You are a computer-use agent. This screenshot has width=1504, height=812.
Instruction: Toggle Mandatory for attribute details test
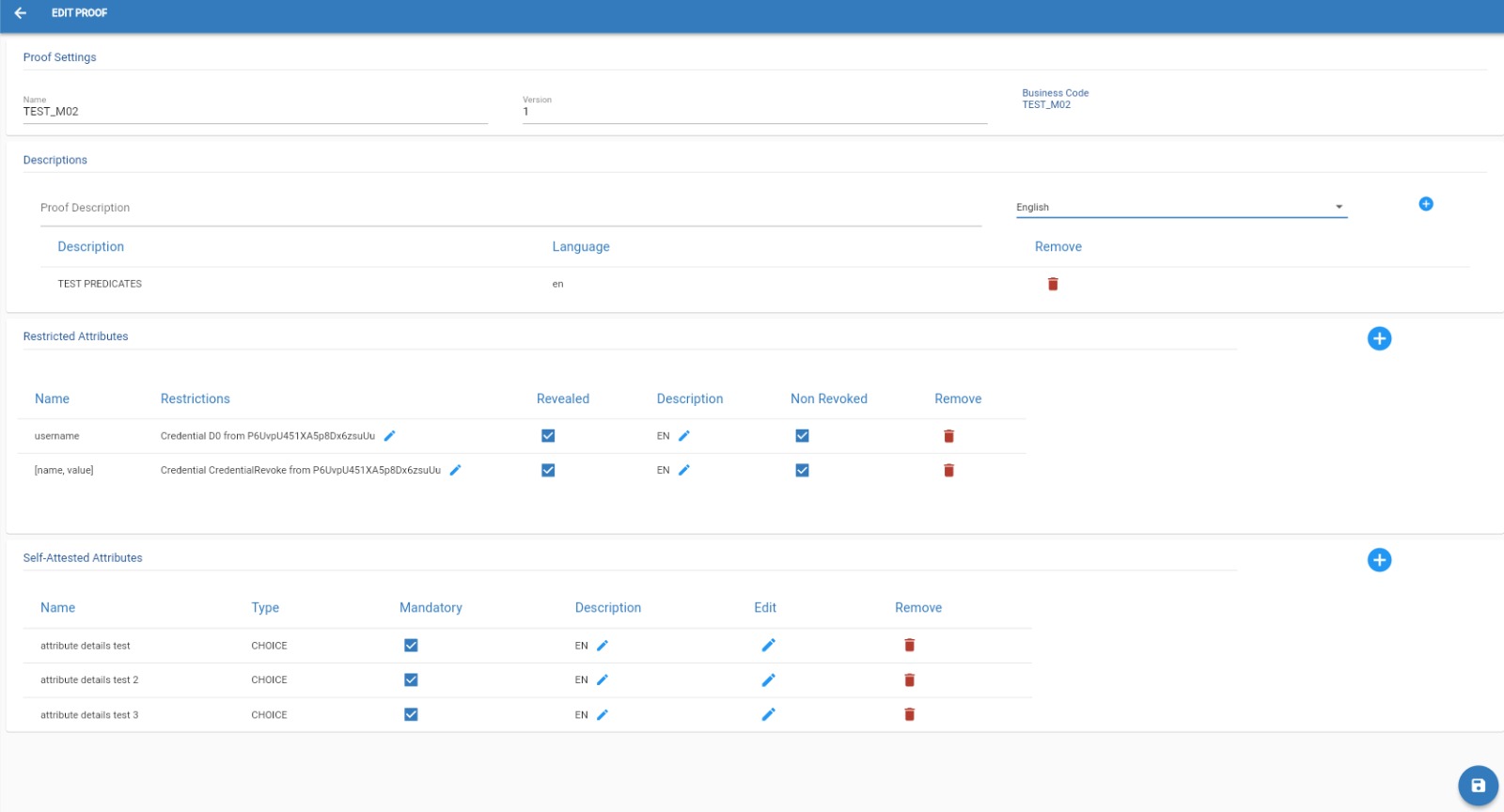click(411, 645)
